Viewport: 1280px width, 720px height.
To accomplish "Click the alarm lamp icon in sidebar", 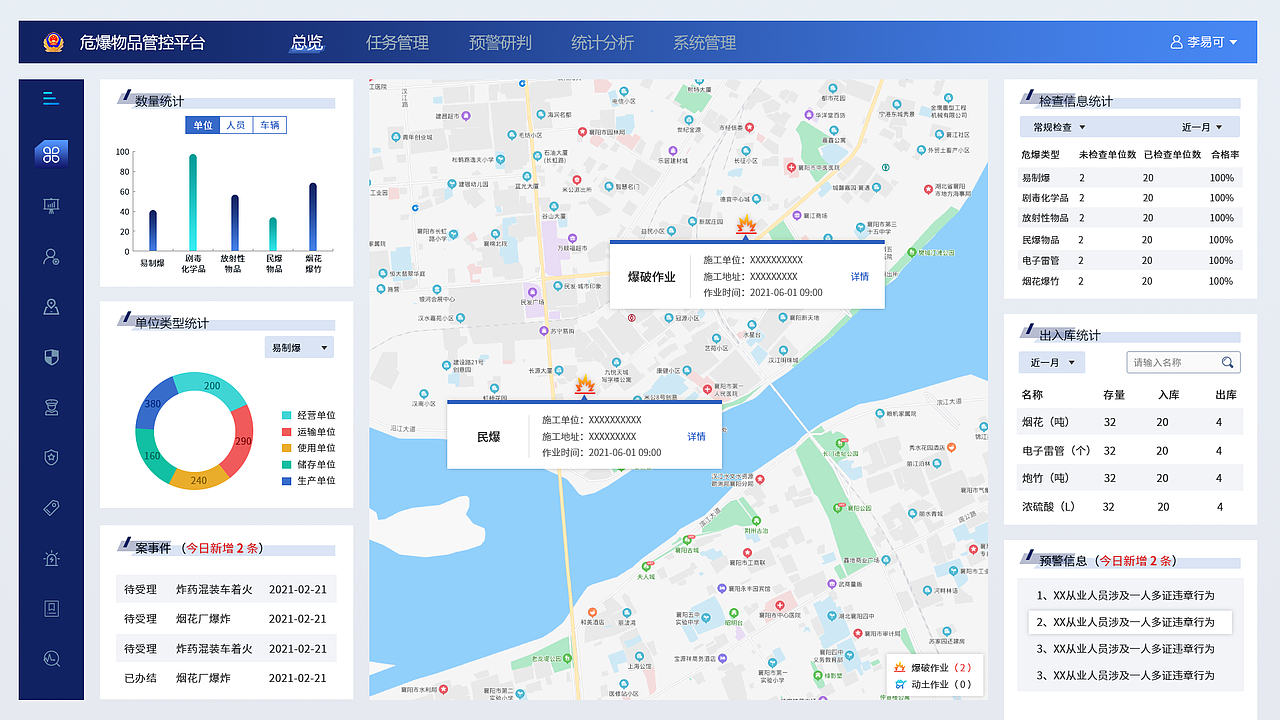I will point(51,558).
